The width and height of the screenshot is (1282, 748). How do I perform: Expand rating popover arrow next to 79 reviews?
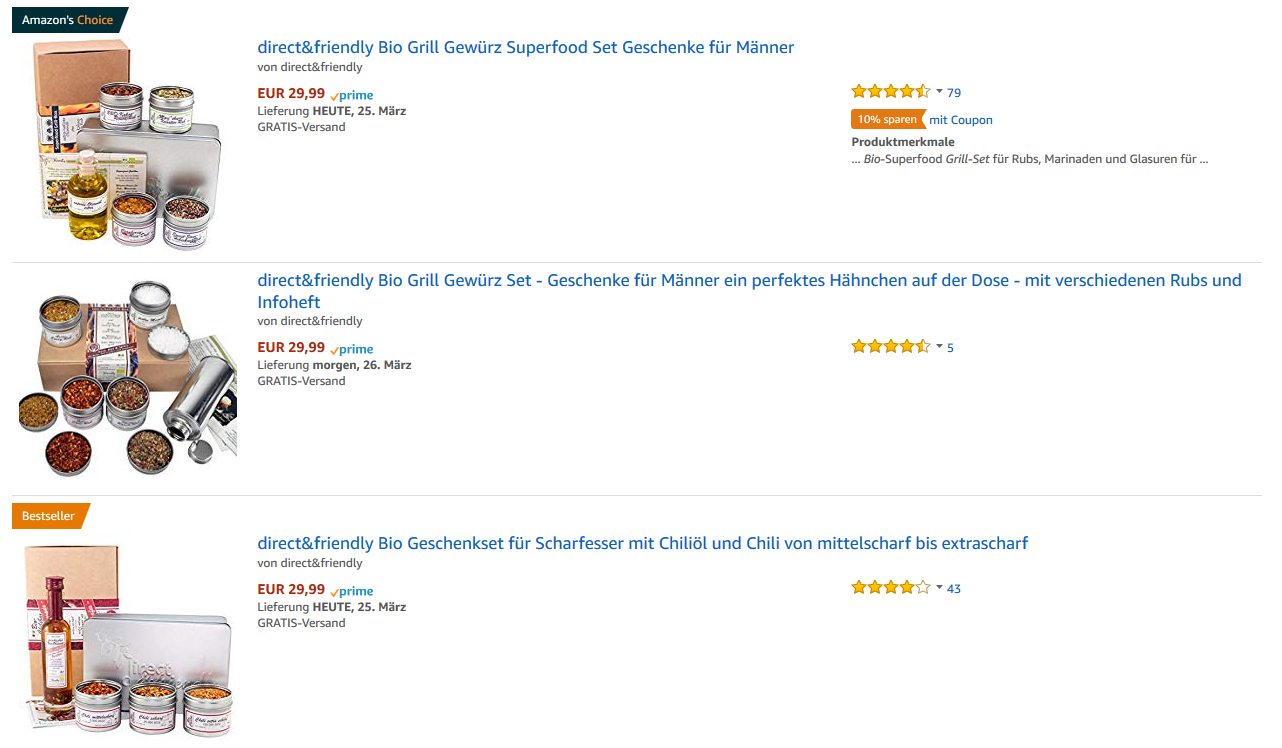pos(939,92)
